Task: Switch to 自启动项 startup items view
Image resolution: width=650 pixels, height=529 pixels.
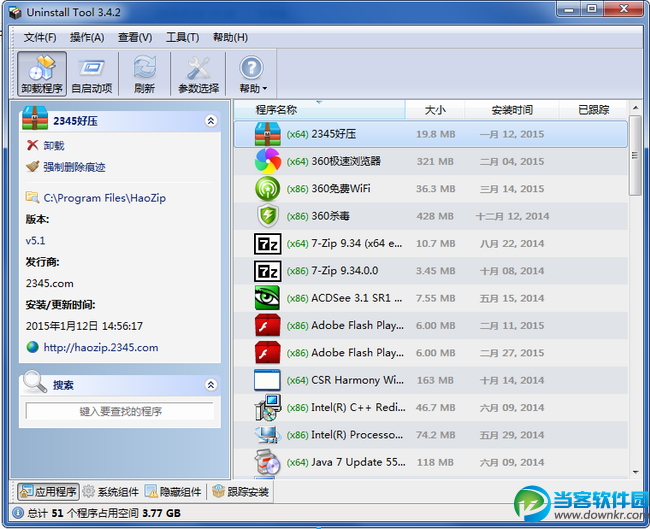Action: pyautogui.click(x=92, y=74)
